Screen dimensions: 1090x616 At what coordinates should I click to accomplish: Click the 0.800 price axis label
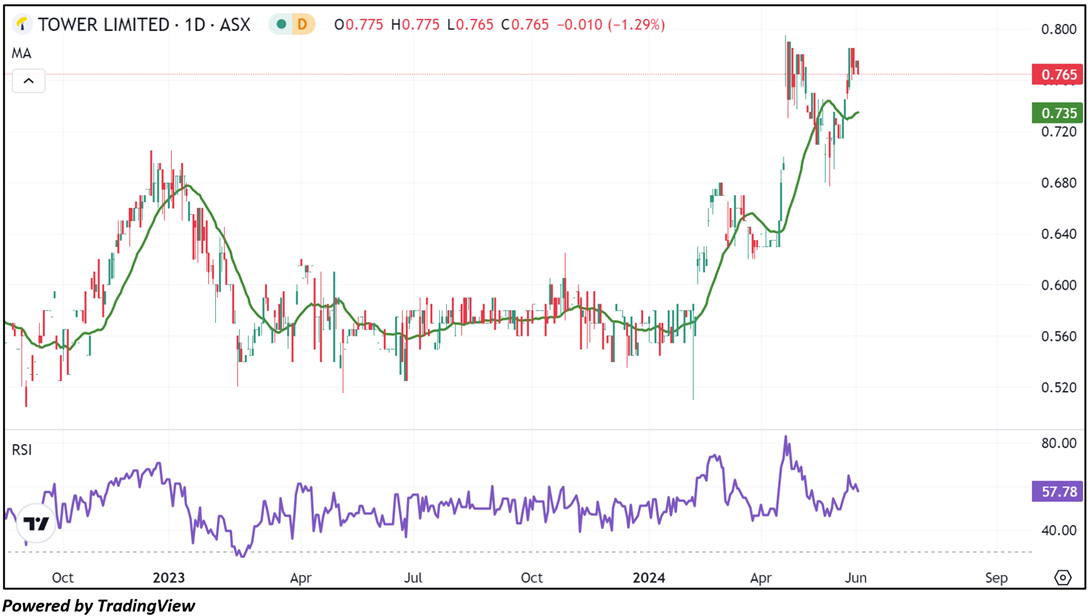click(1059, 29)
